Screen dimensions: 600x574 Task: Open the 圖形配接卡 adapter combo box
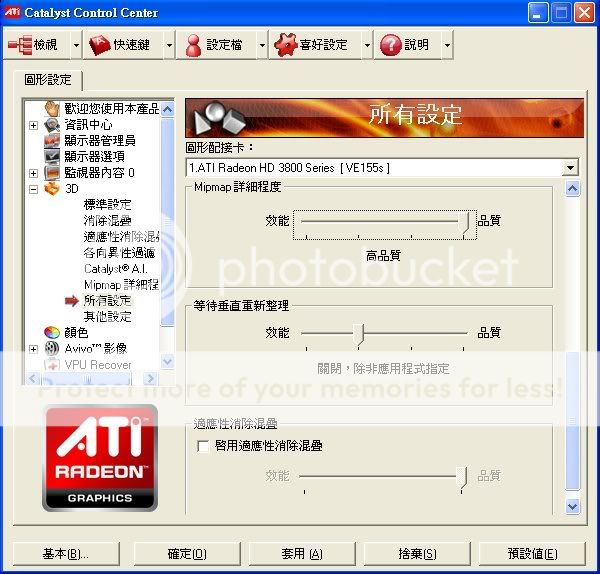pyautogui.click(x=382, y=168)
